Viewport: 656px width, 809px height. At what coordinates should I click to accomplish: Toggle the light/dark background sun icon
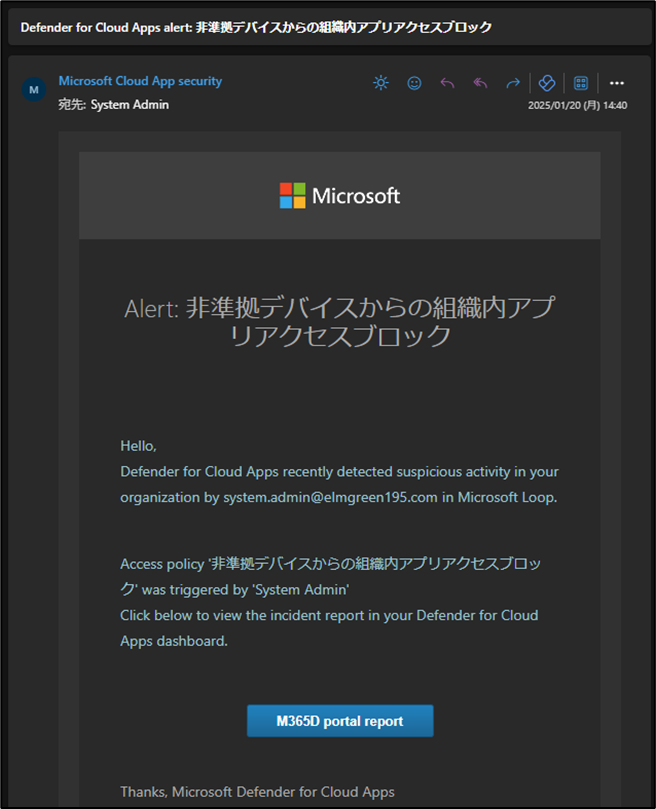[381, 83]
